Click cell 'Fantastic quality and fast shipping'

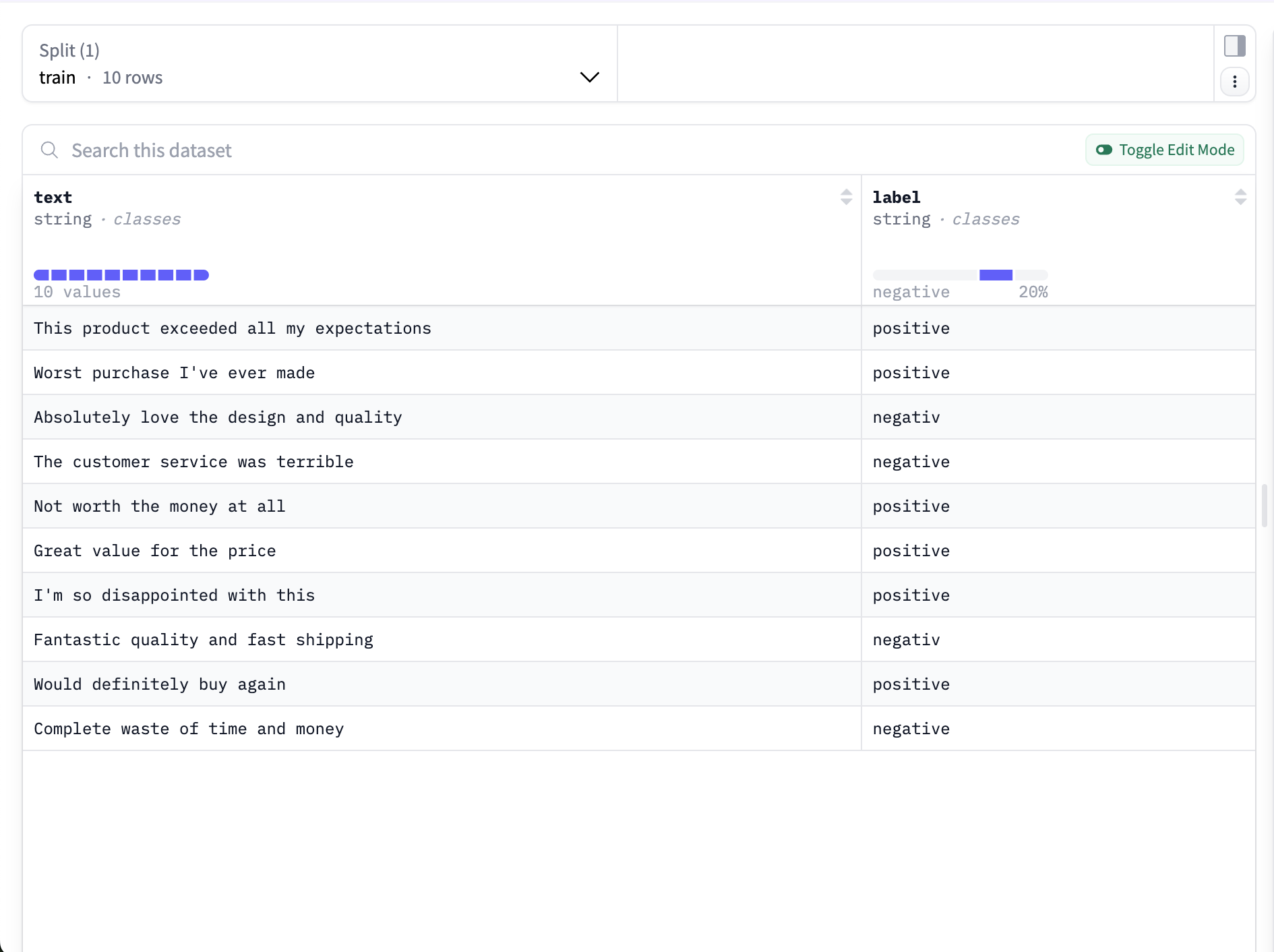(x=203, y=639)
